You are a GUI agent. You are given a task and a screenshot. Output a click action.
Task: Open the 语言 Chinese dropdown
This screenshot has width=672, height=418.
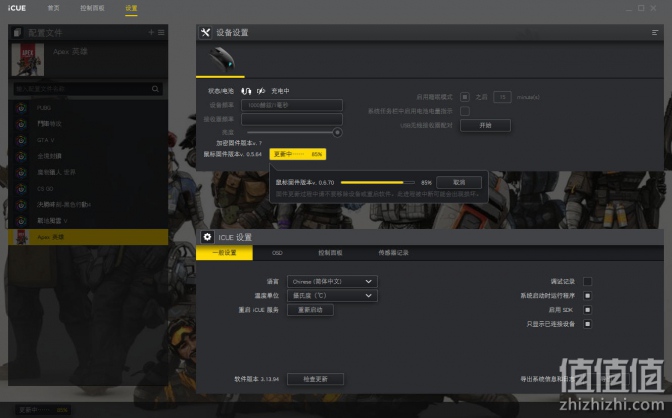tap(332, 282)
